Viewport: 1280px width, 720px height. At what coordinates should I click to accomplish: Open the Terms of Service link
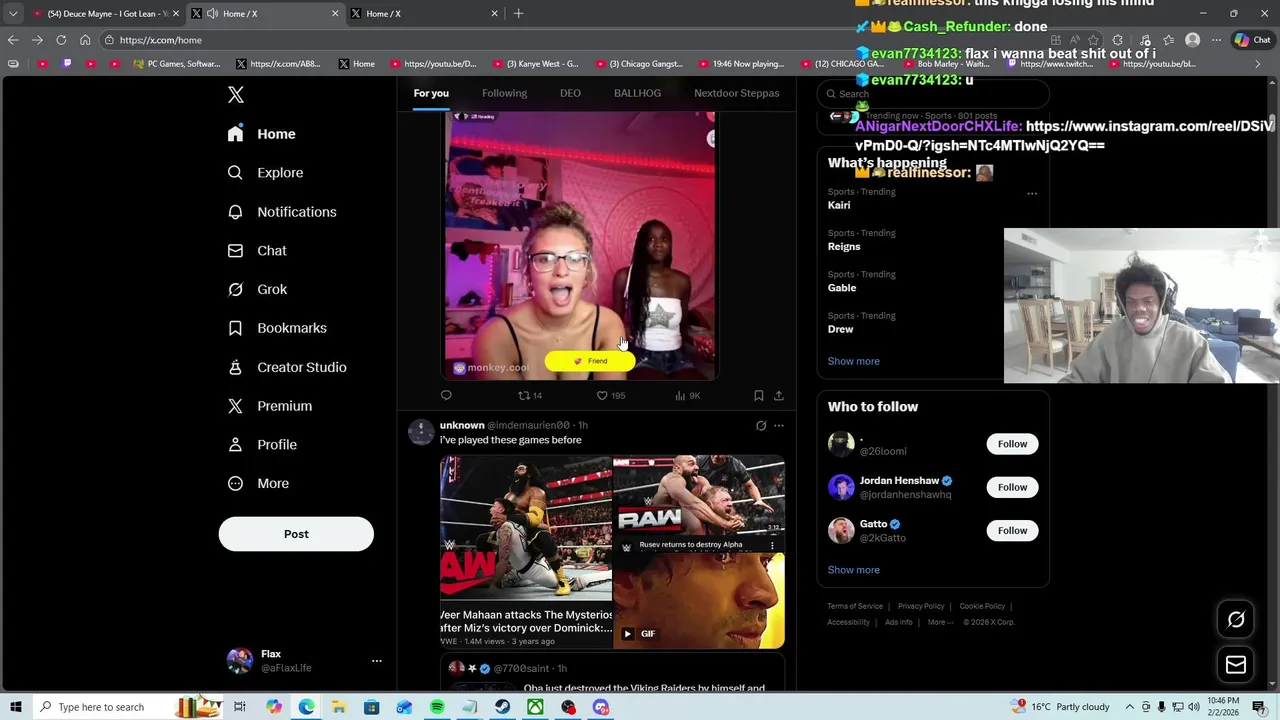tap(855, 606)
